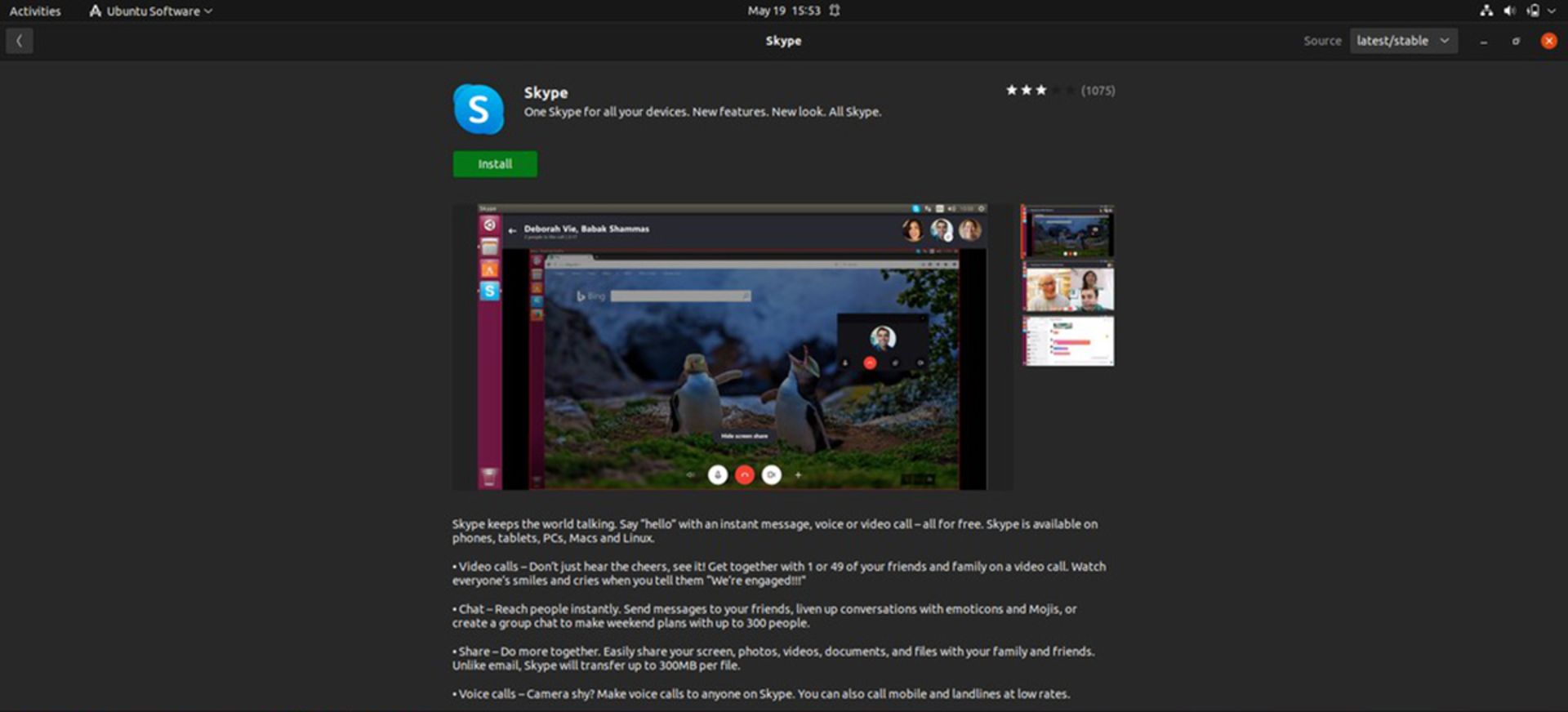Open the Ubuntu Software app menu
The image size is (1568, 712).
click(151, 11)
